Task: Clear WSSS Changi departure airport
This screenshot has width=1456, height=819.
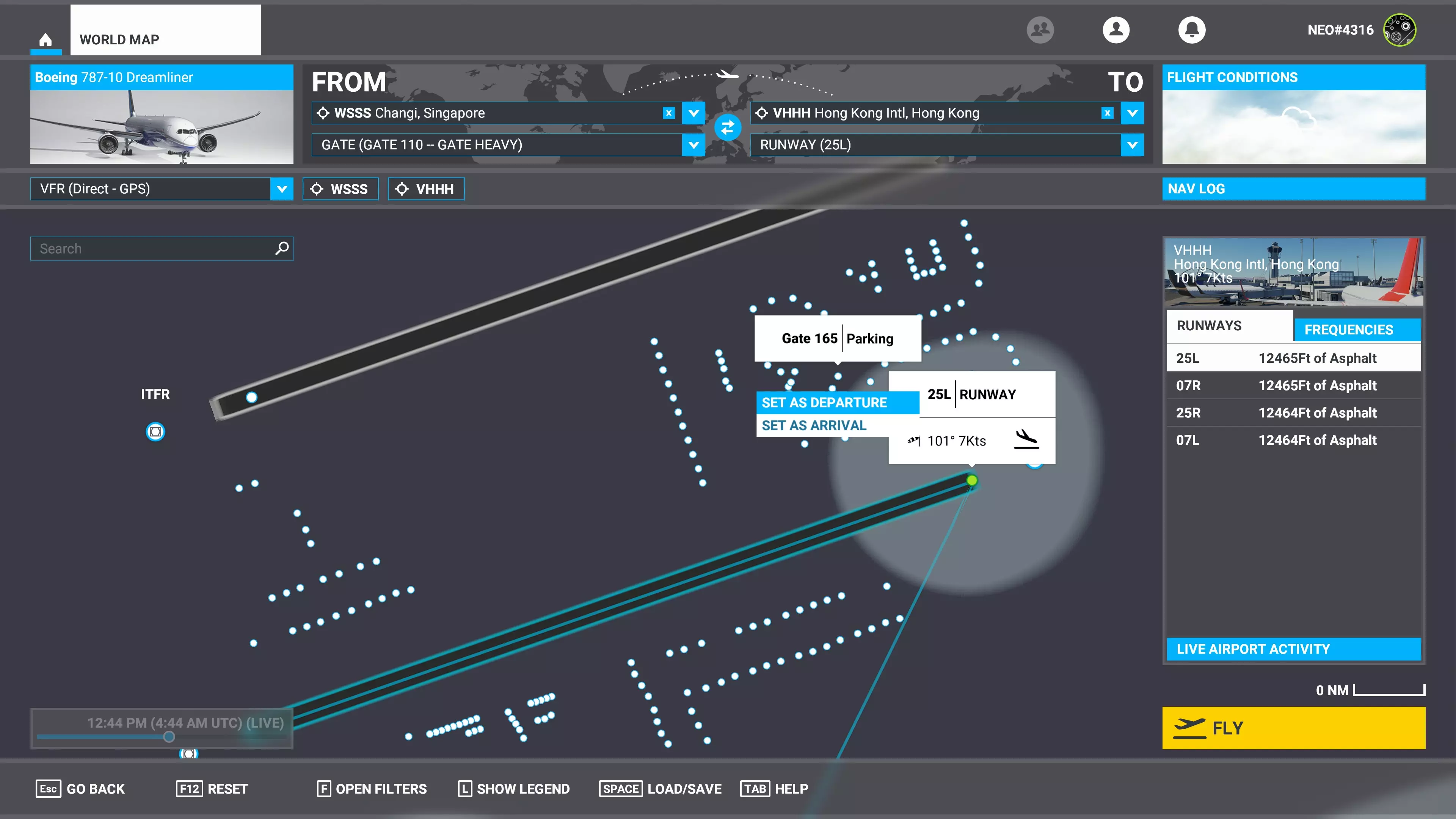Action: point(668,113)
